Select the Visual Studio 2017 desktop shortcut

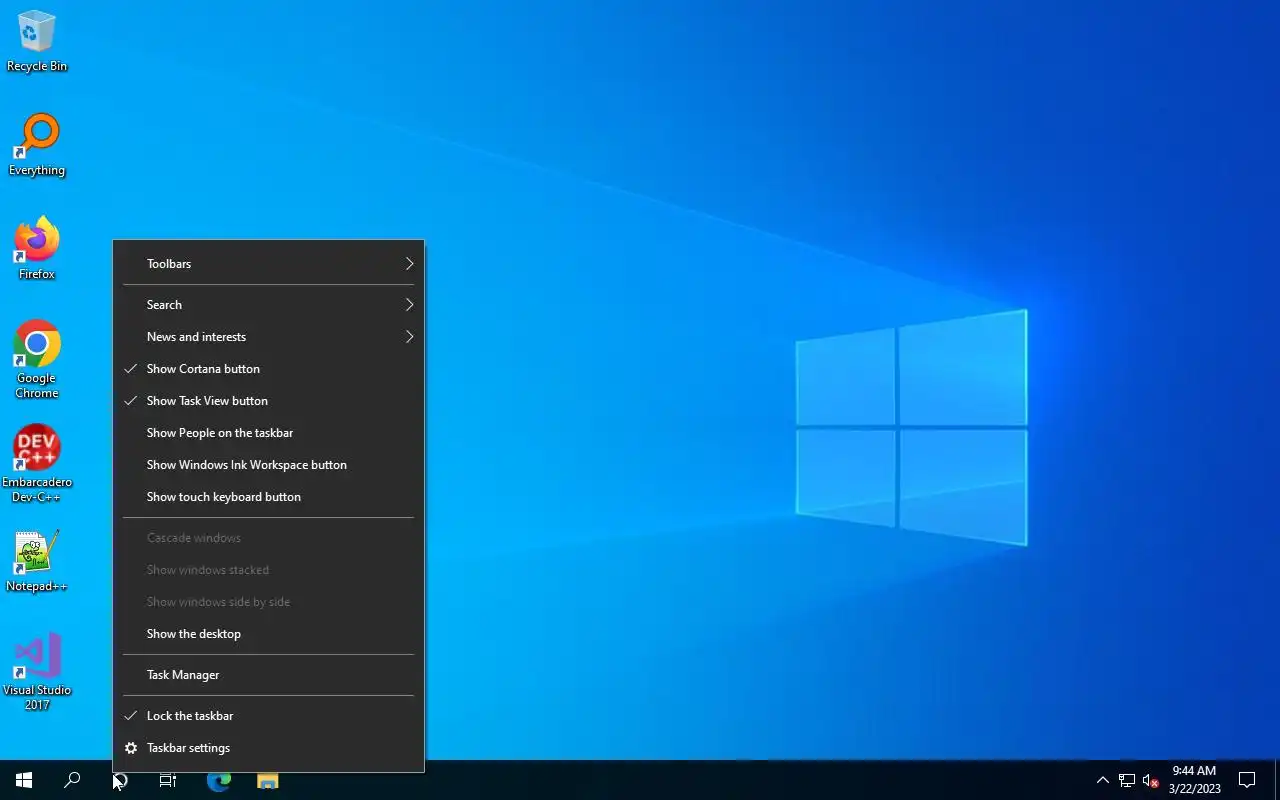37,671
